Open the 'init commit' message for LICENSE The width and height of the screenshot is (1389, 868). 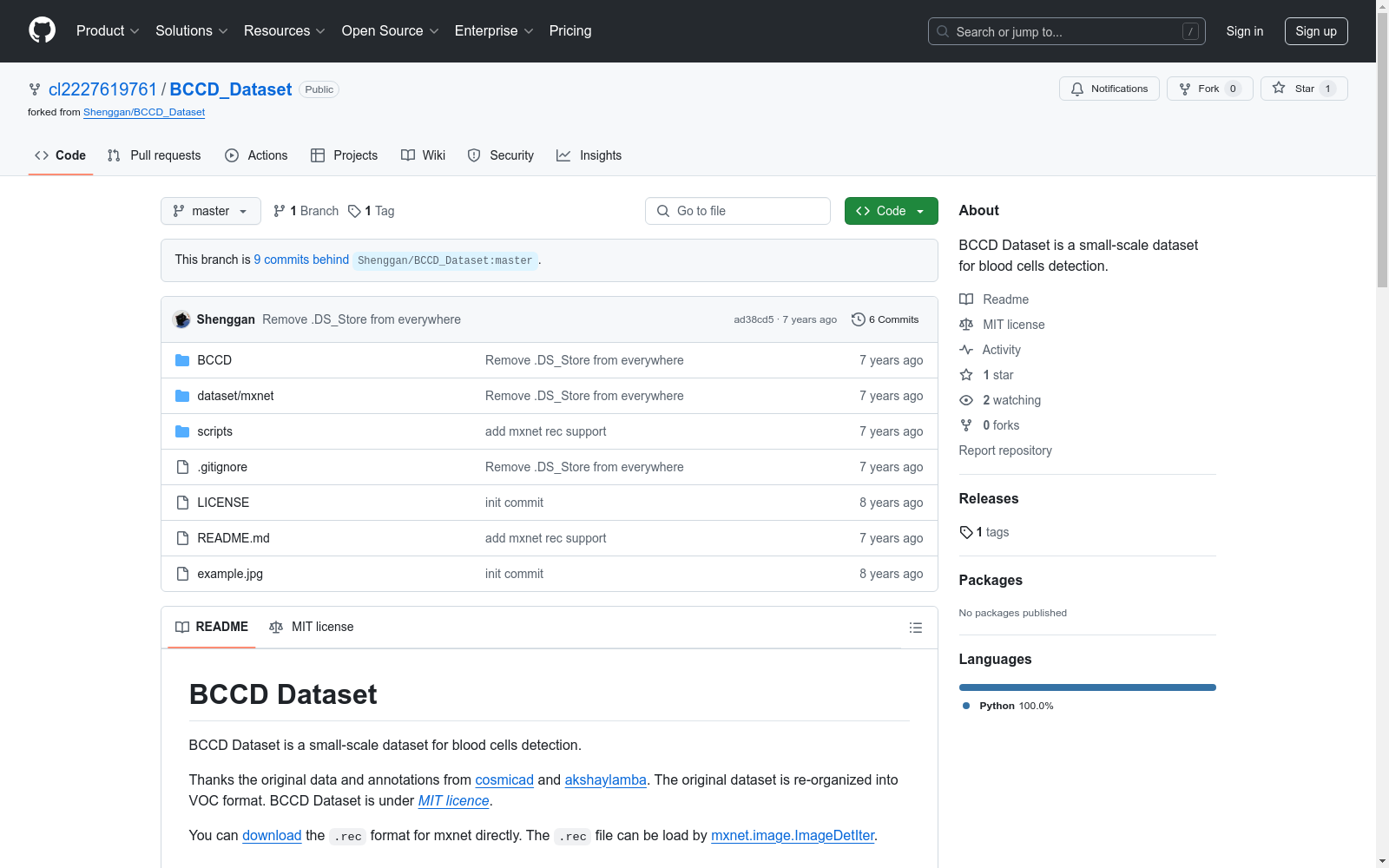click(x=514, y=503)
